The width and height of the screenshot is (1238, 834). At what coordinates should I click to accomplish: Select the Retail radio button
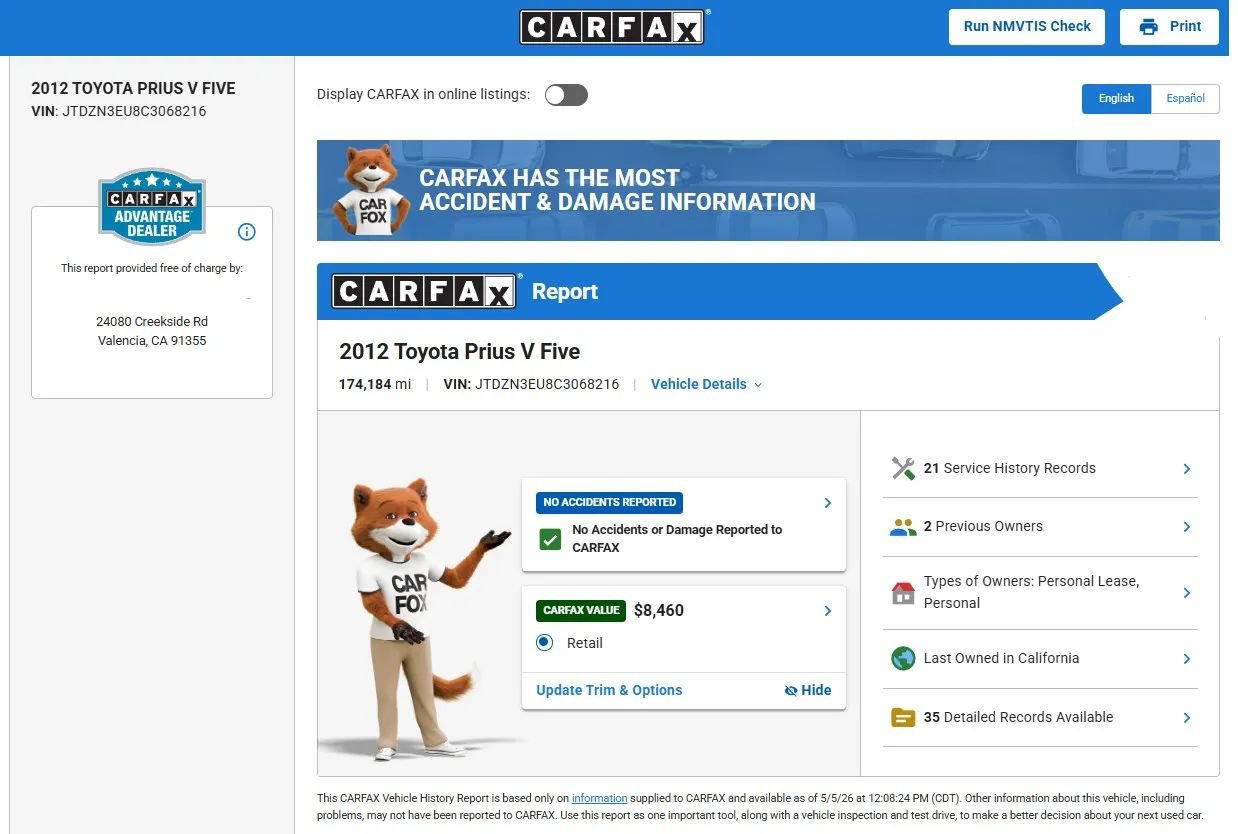[x=545, y=643]
